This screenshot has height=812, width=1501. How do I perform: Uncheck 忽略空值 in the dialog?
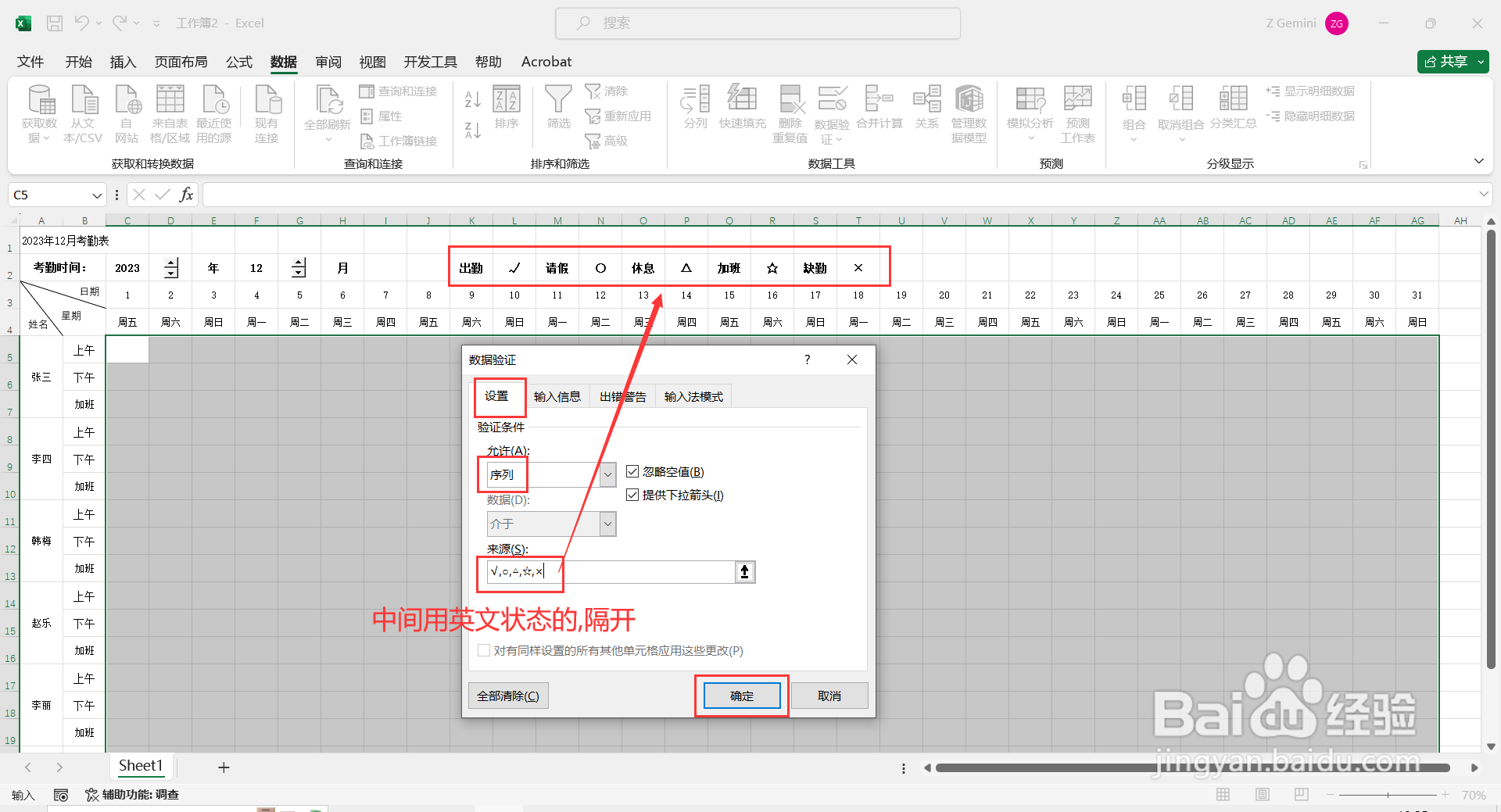pyautogui.click(x=632, y=471)
